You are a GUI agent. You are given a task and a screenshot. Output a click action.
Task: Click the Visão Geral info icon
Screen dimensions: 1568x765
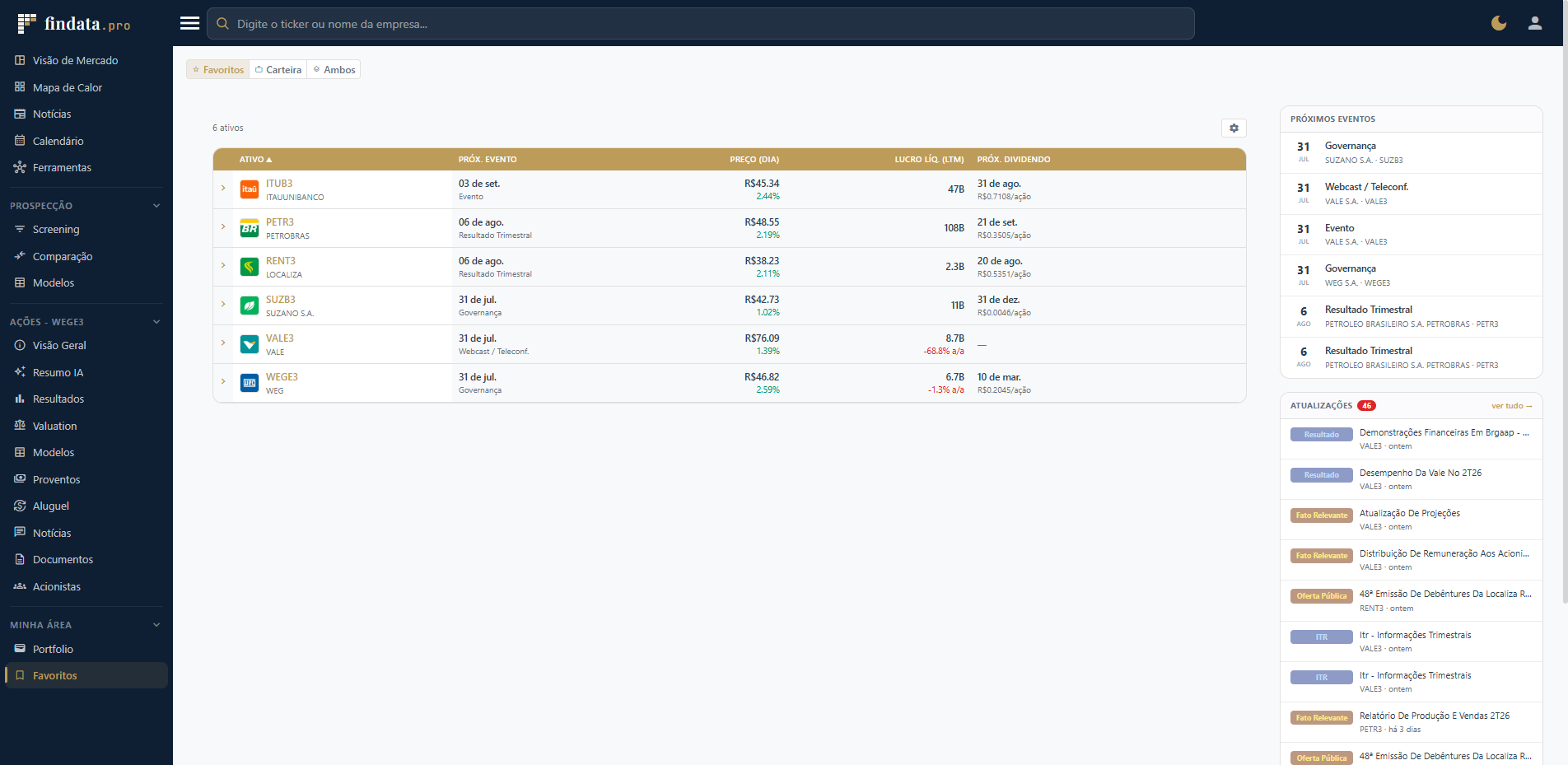[20, 345]
